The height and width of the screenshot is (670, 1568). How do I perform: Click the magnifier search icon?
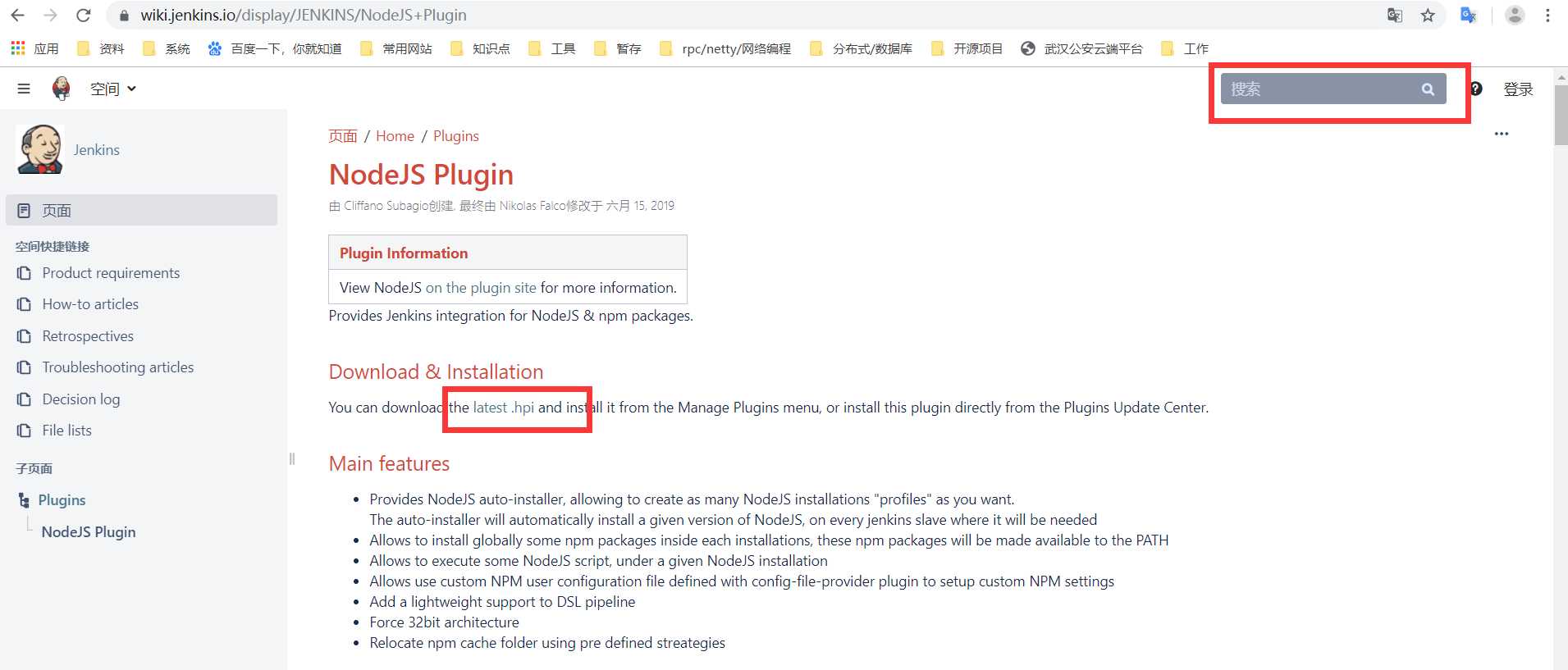pyautogui.click(x=1428, y=89)
